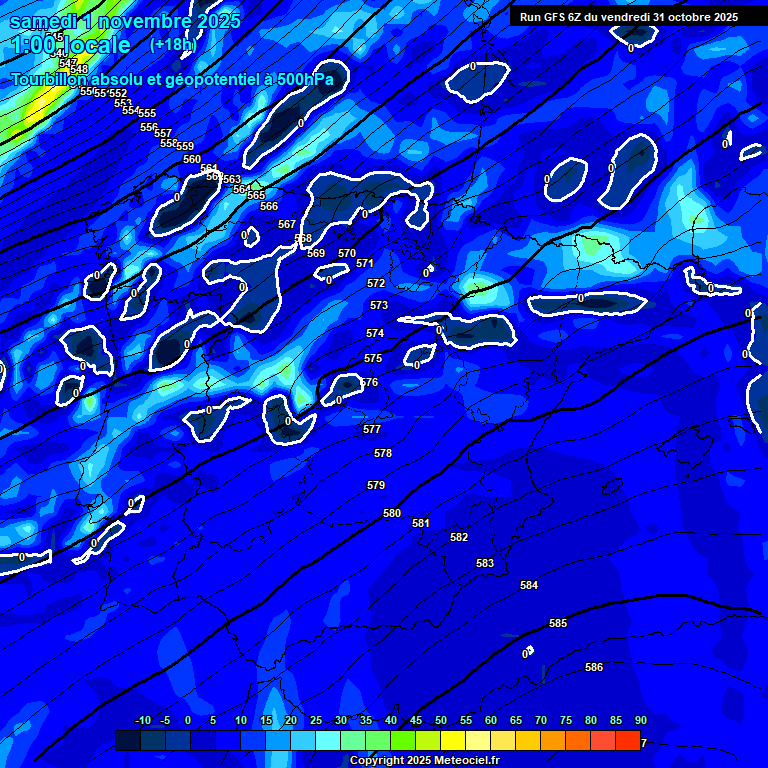Click the 1:00 locale time label
The height and width of the screenshot is (768, 768).
(70, 46)
